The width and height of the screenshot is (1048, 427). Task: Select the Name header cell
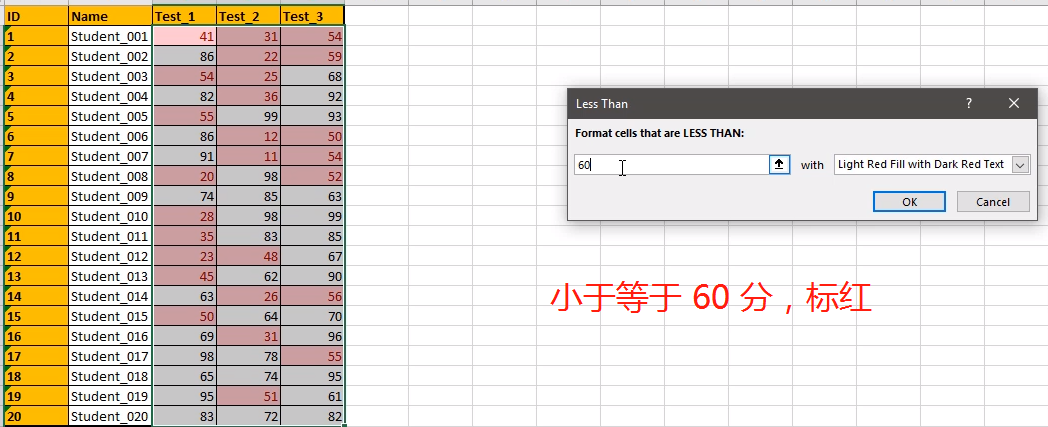[110, 16]
